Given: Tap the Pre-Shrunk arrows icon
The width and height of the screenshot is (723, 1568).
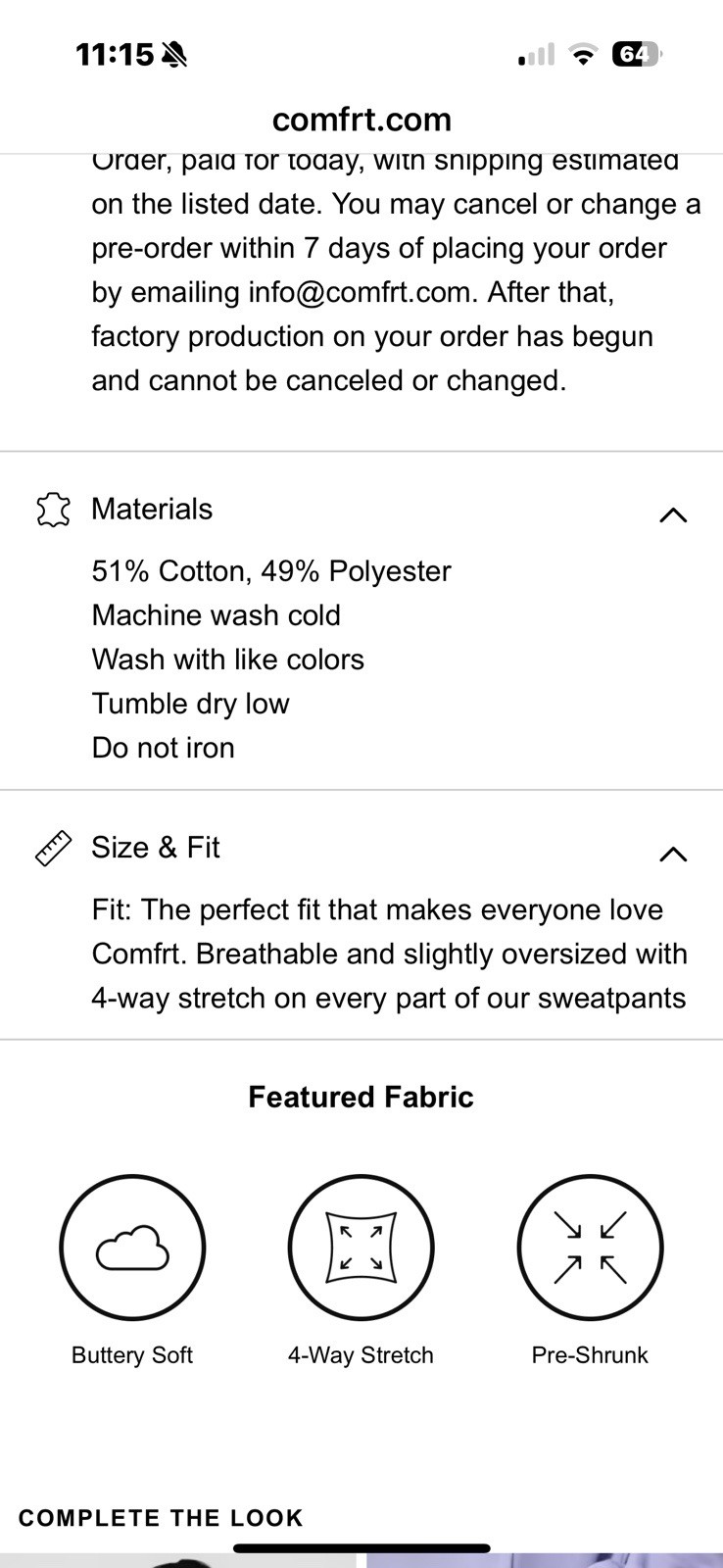Looking at the screenshot, I should coord(590,1248).
